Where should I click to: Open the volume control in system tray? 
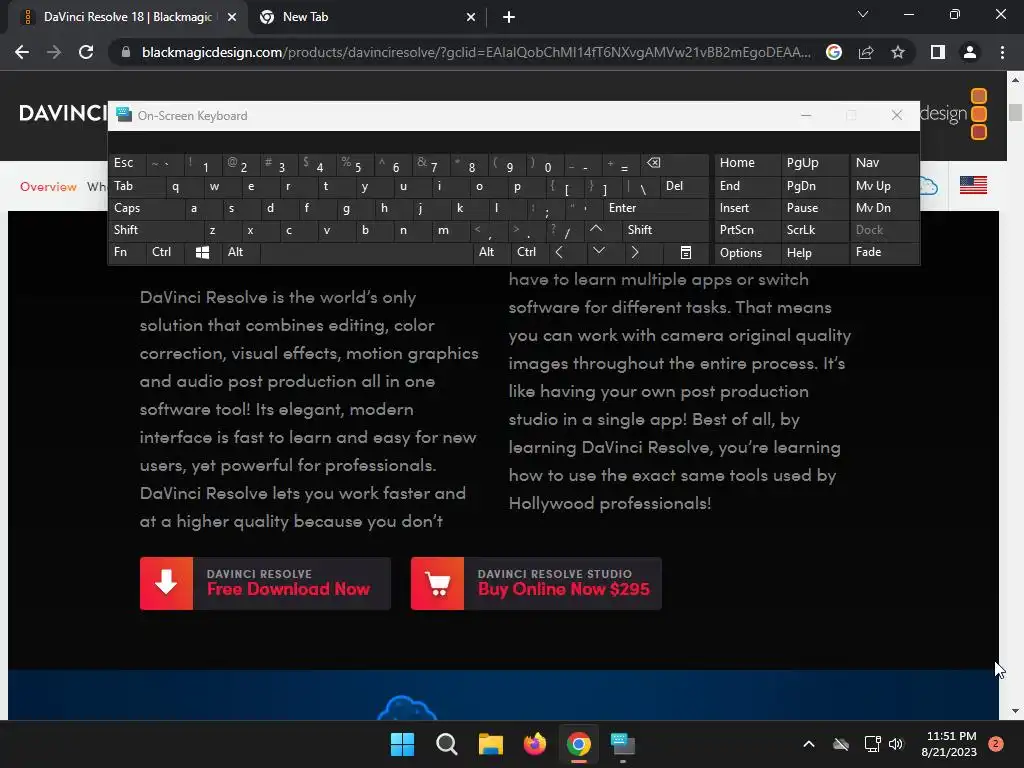pyautogui.click(x=896, y=744)
